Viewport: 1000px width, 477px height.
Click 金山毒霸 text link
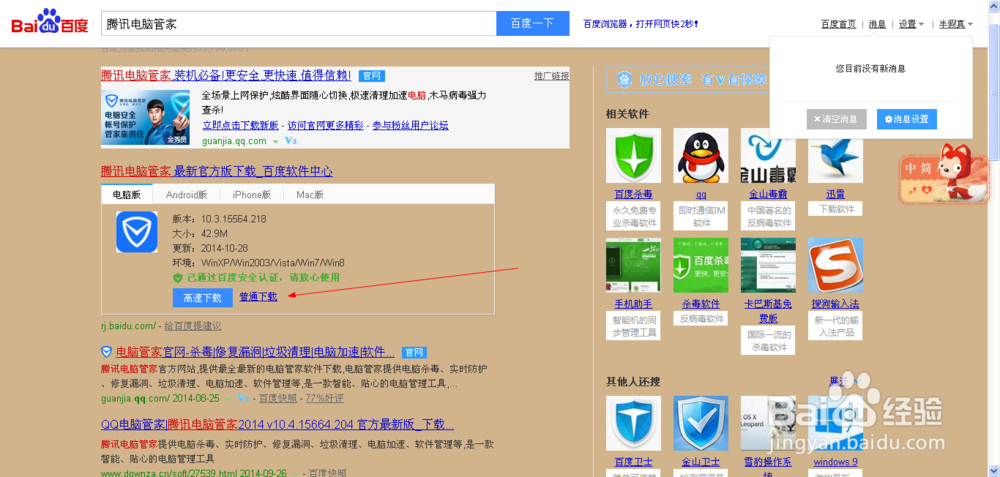(x=768, y=194)
